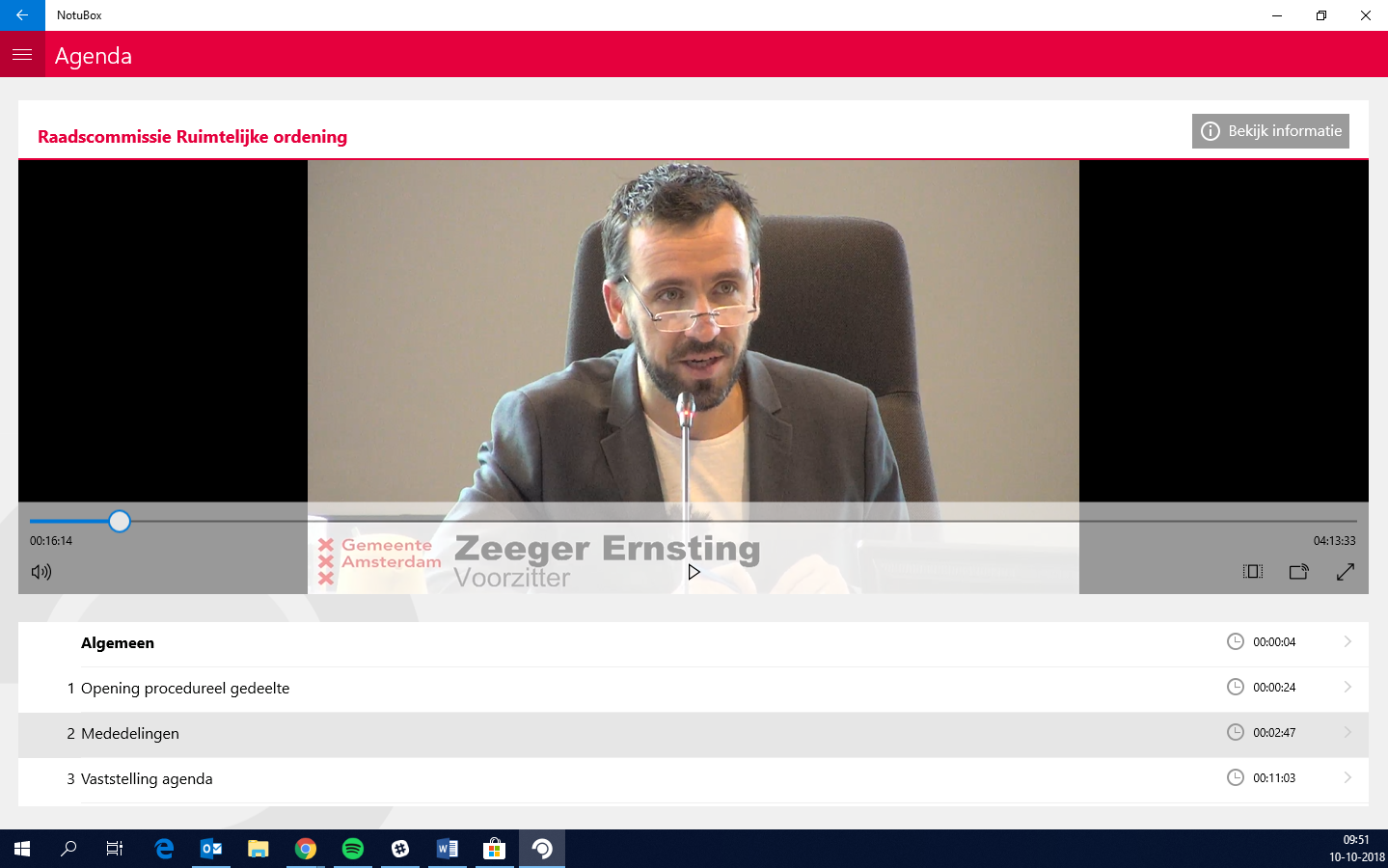Open the Windows Start menu

22,849
